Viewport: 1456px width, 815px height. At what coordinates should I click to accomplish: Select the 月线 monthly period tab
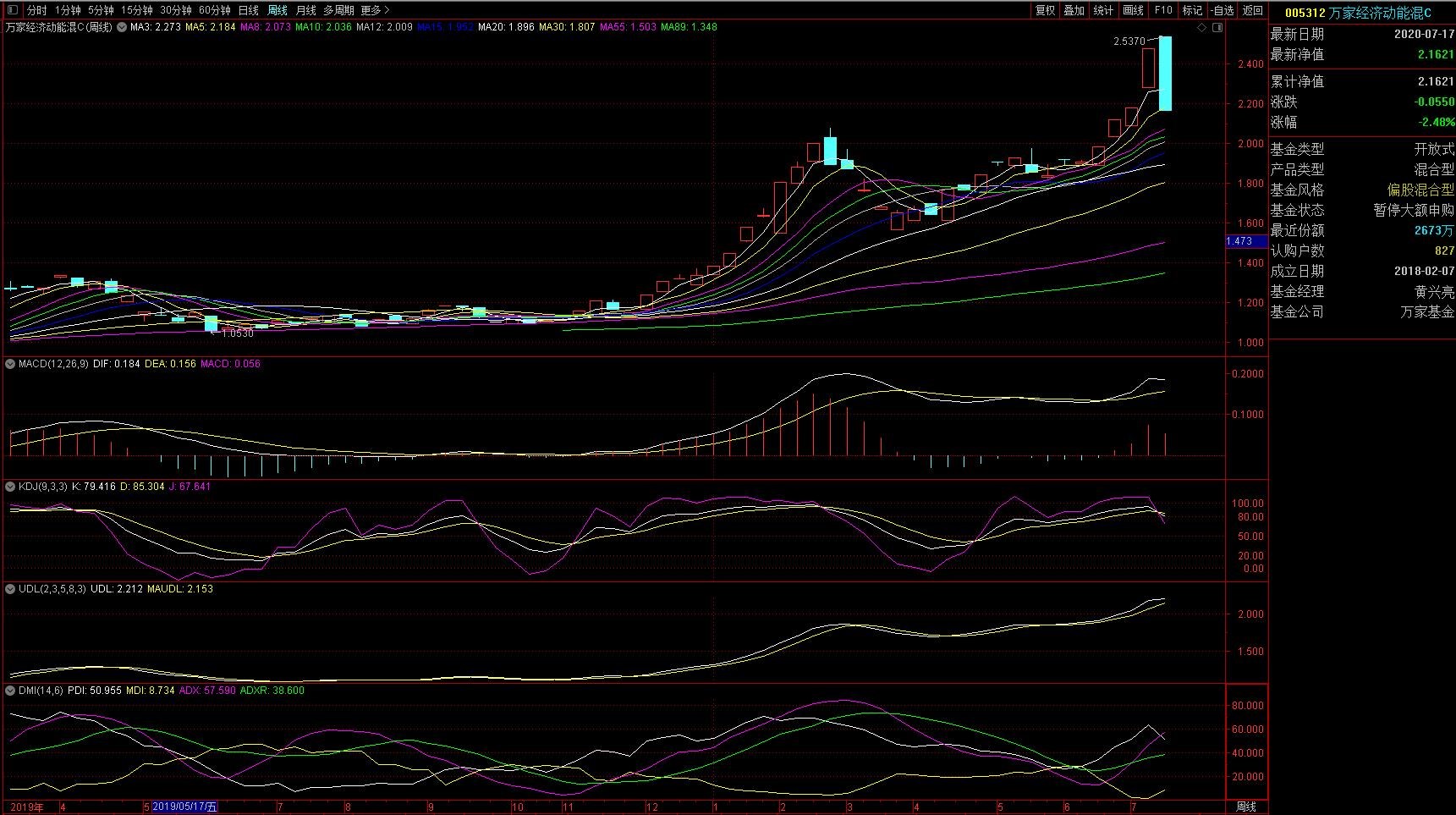click(x=305, y=10)
